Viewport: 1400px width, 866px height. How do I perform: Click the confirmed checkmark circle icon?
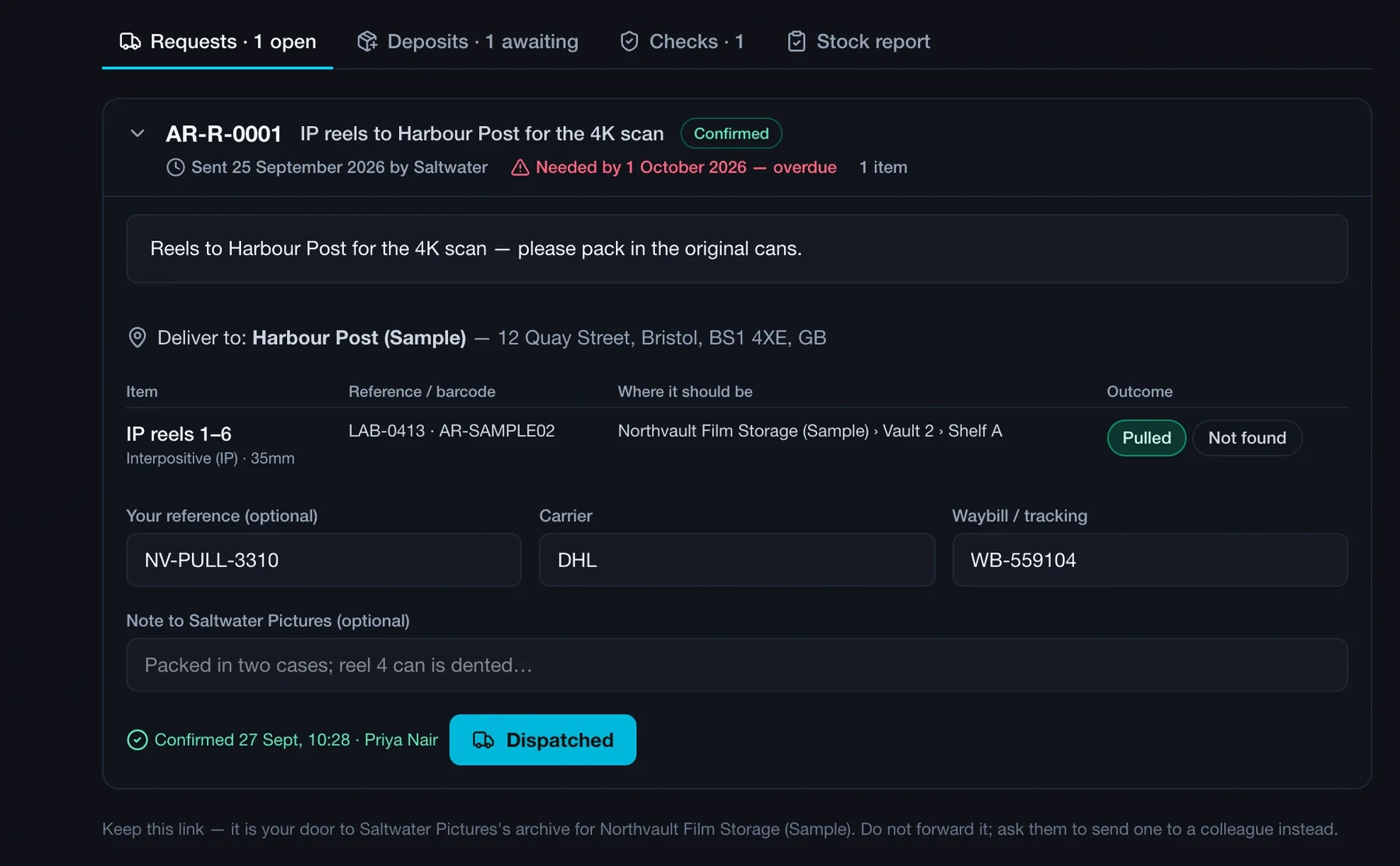pyautogui.click(x=137, y=740)
